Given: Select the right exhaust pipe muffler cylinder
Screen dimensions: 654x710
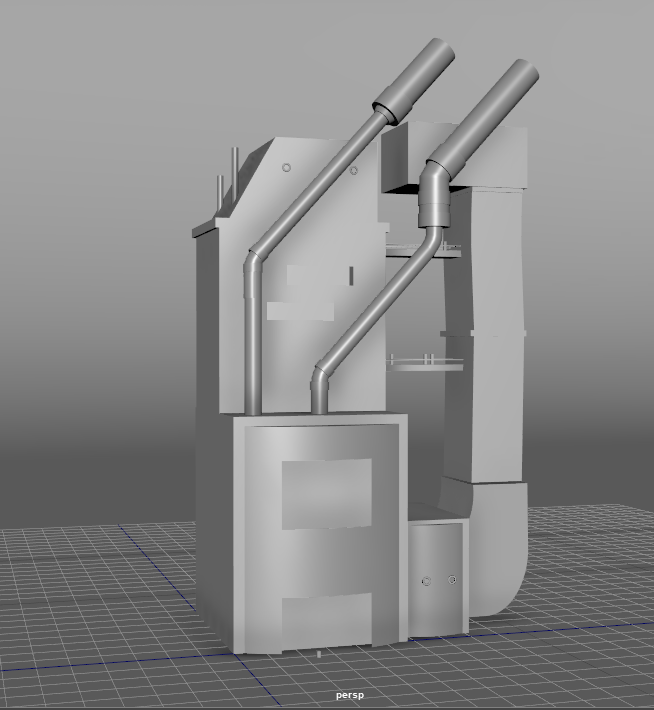Looking at the screenshot, I should (484, 119).
